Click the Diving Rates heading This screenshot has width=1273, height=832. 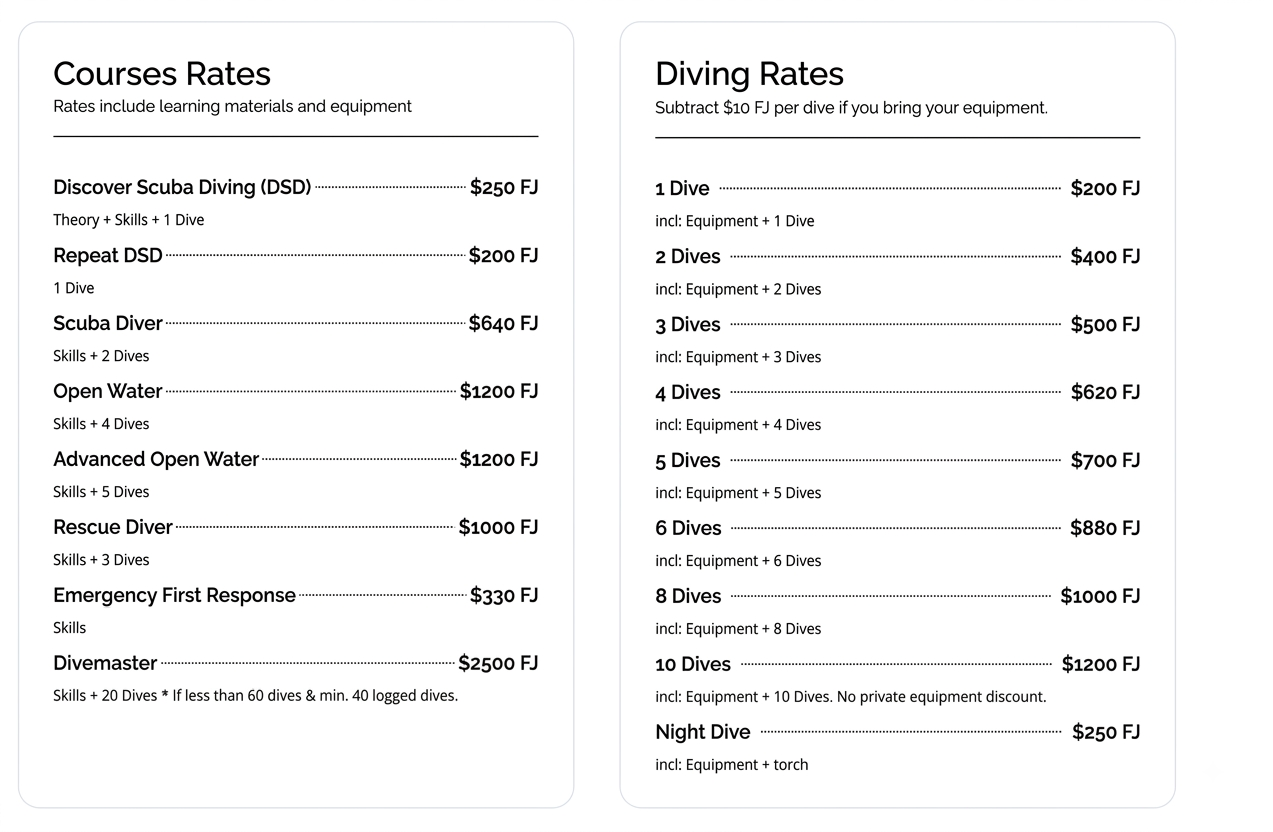749,74
